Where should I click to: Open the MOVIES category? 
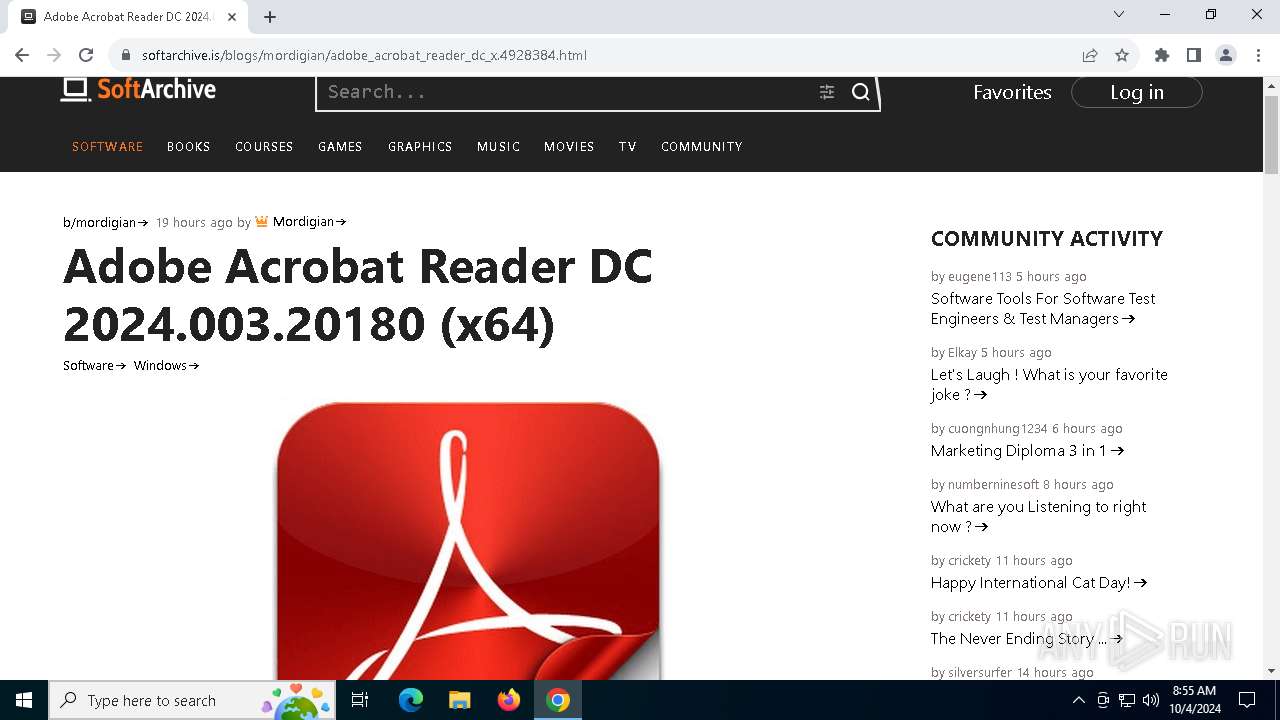click(x=569, y=146)
